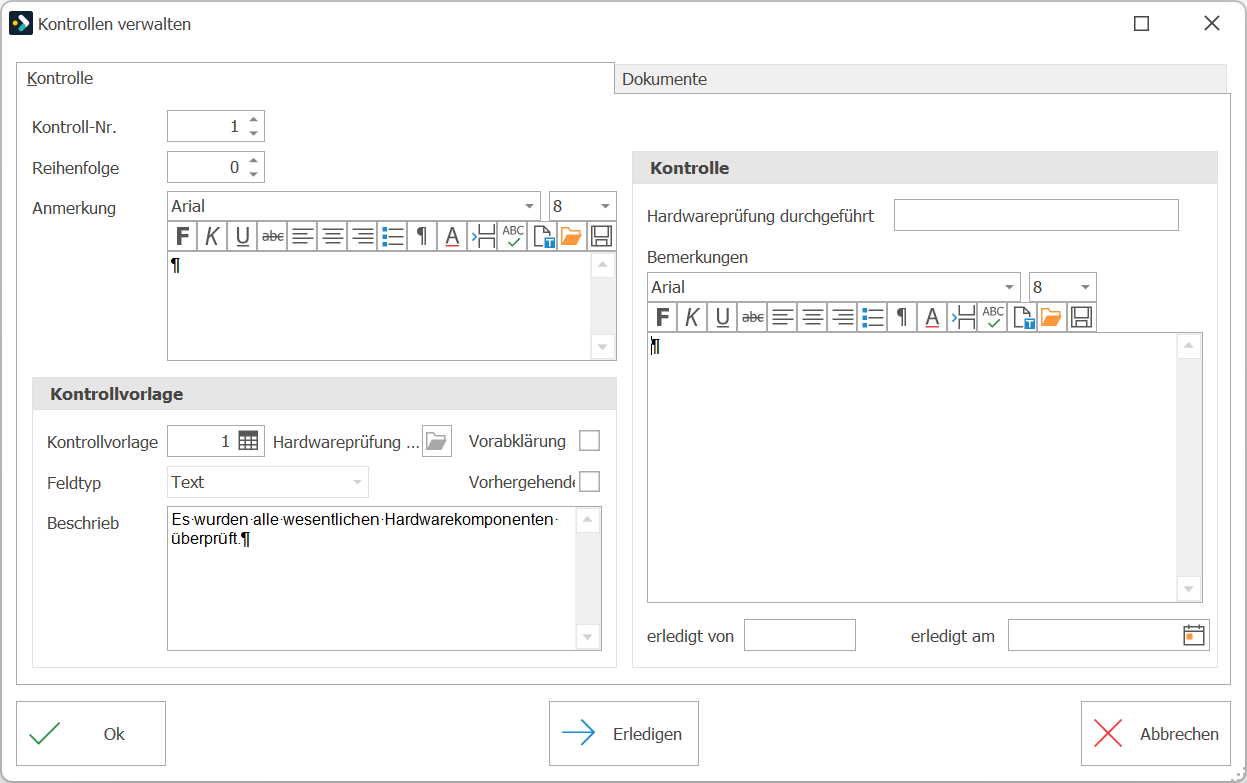Toggle underline in Bemerkungen toolbar
This screenshot has width=1247, height=783.
pos(722,317)
